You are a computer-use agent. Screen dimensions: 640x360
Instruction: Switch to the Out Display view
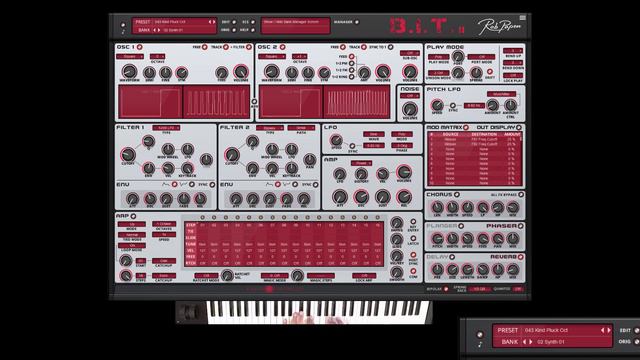519,127
